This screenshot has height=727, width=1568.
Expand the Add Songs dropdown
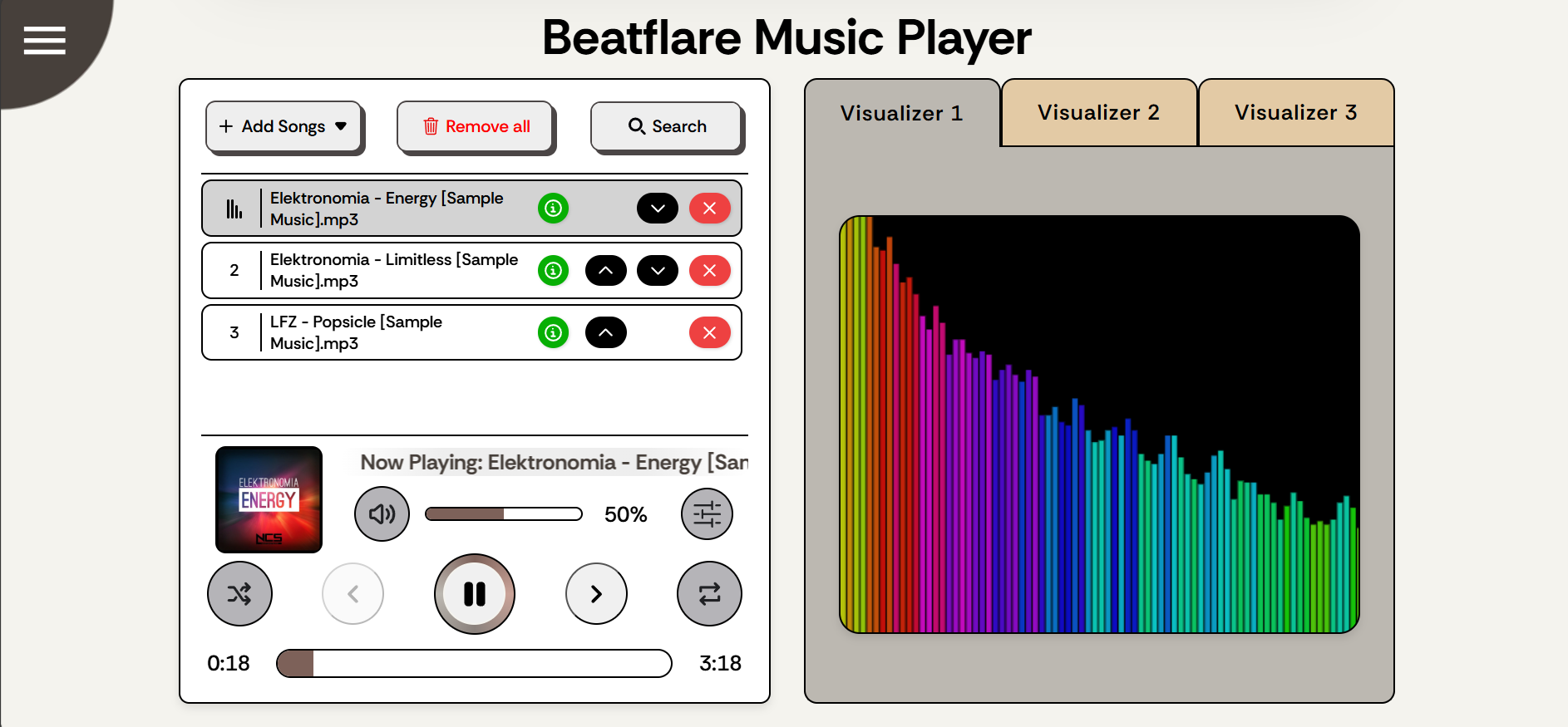pyautogui.click(x=284, y=127)
